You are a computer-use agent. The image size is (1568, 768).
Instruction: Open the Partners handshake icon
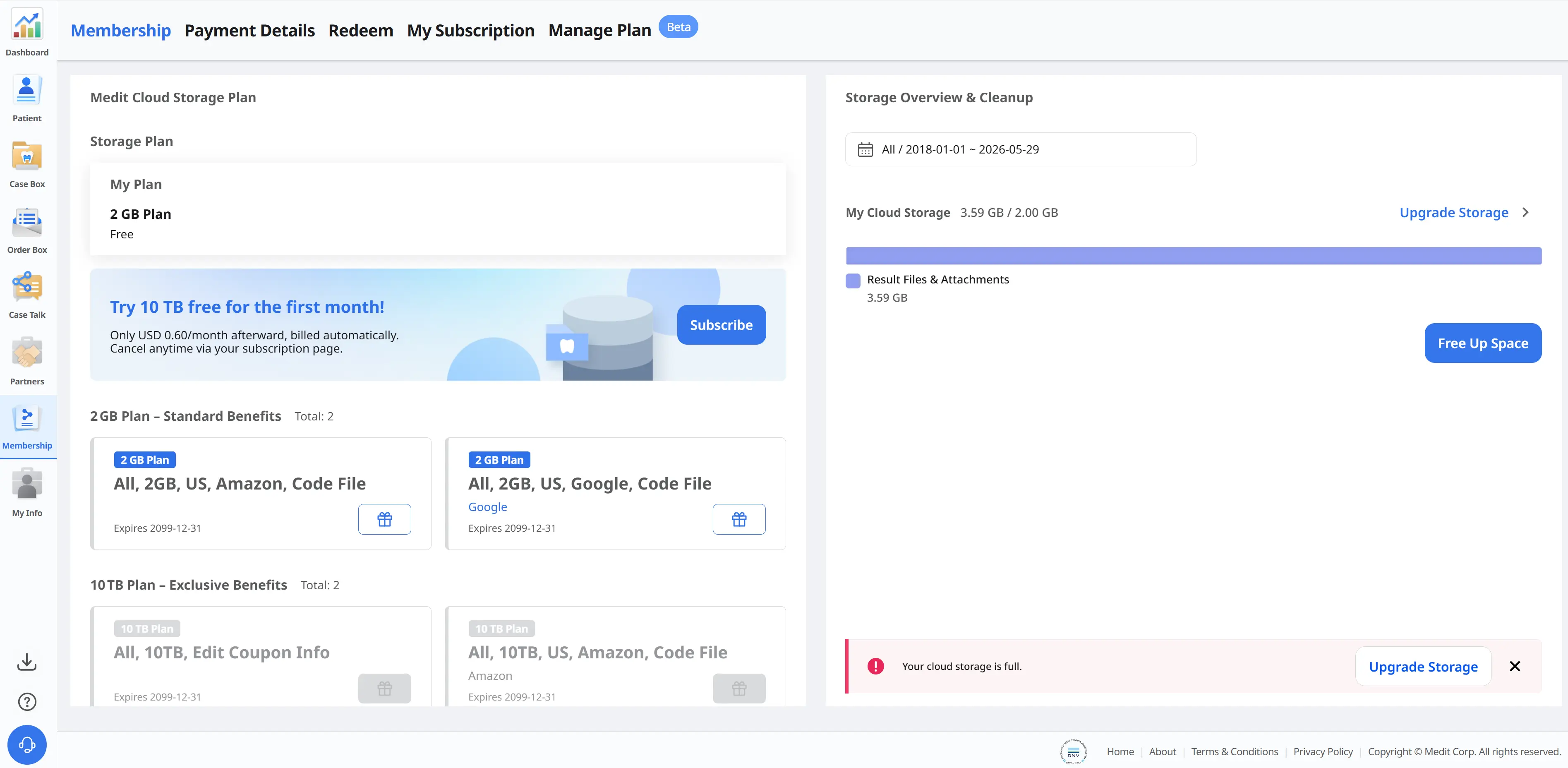coord(27,353)
